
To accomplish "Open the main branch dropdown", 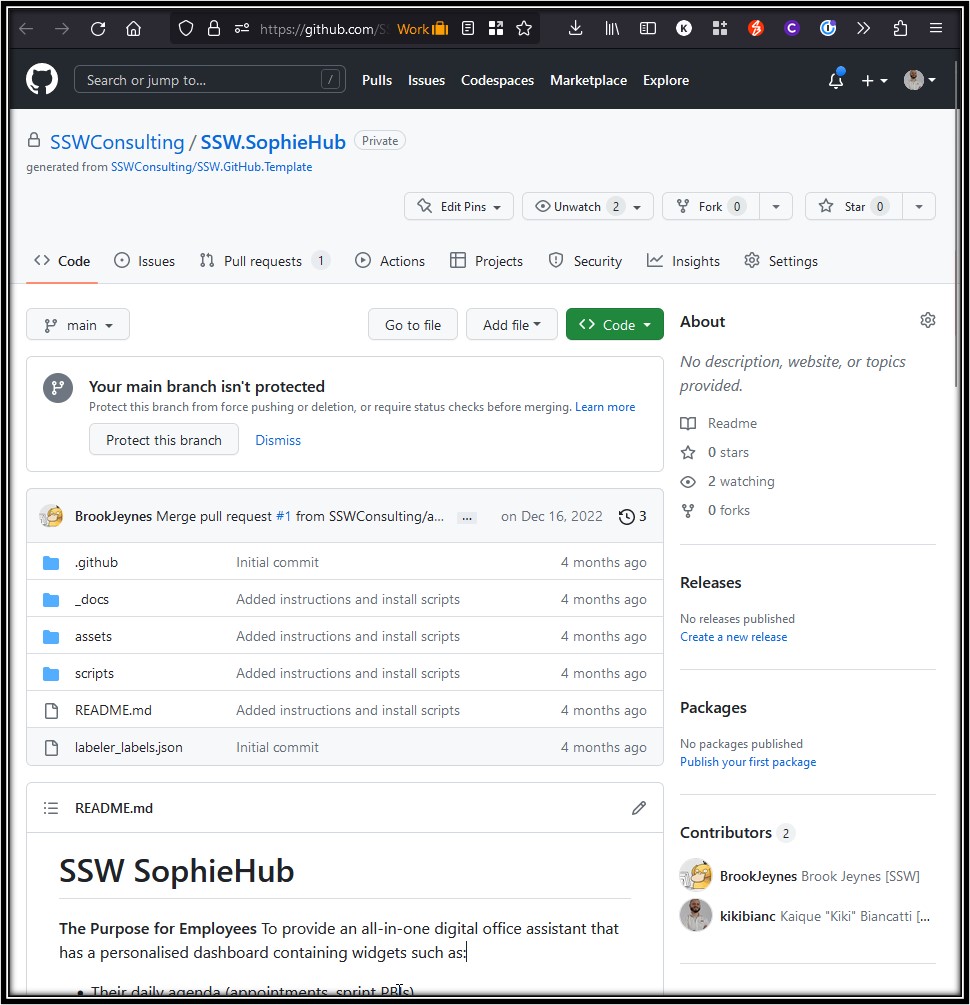I will [x=78, y=325].
